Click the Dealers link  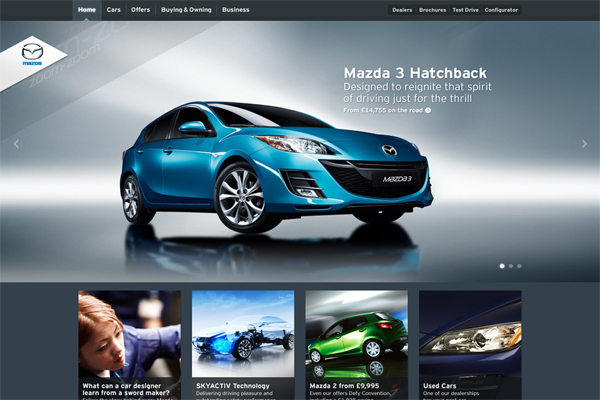402,10
